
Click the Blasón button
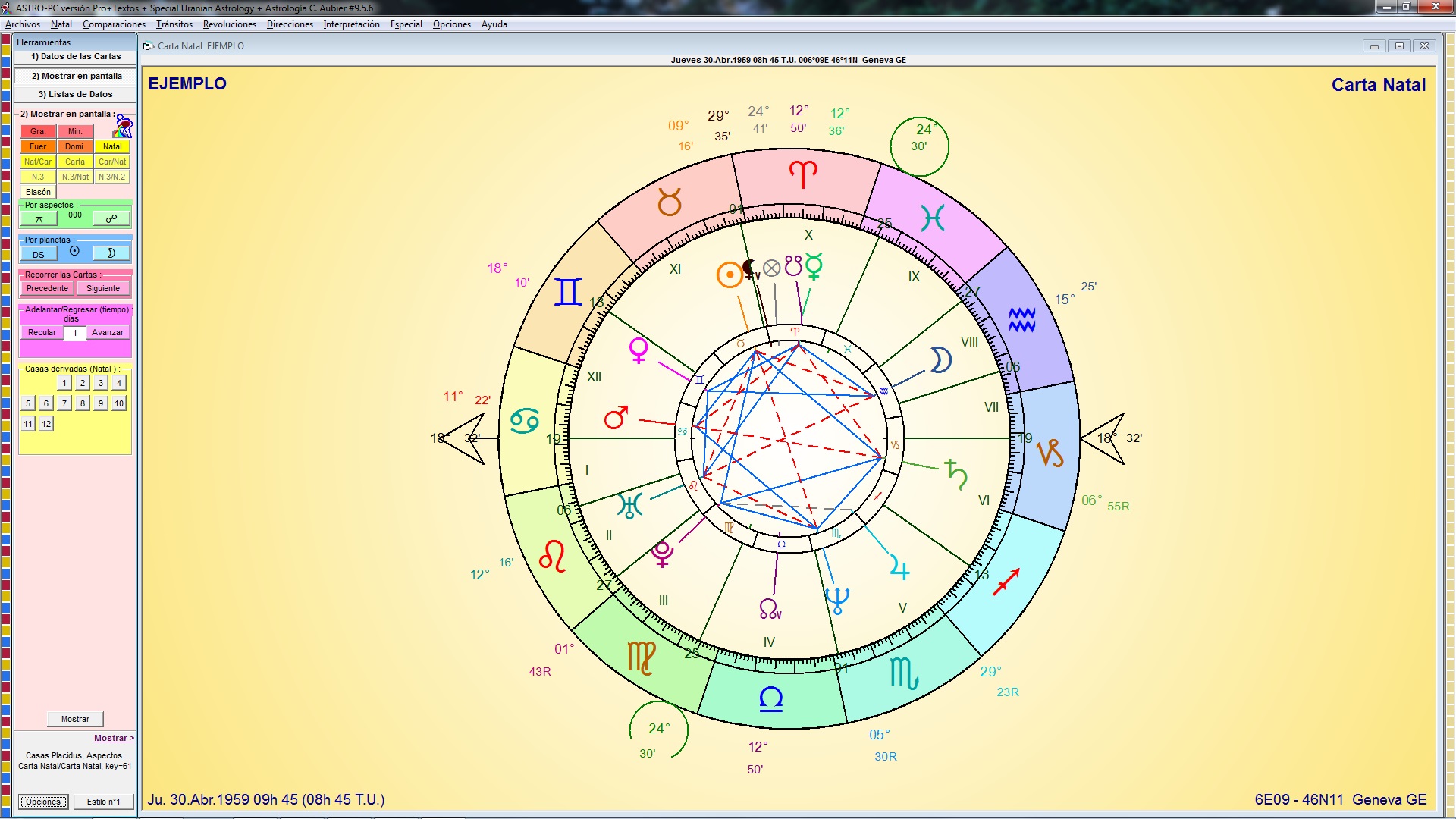click(x=38, y=192)
